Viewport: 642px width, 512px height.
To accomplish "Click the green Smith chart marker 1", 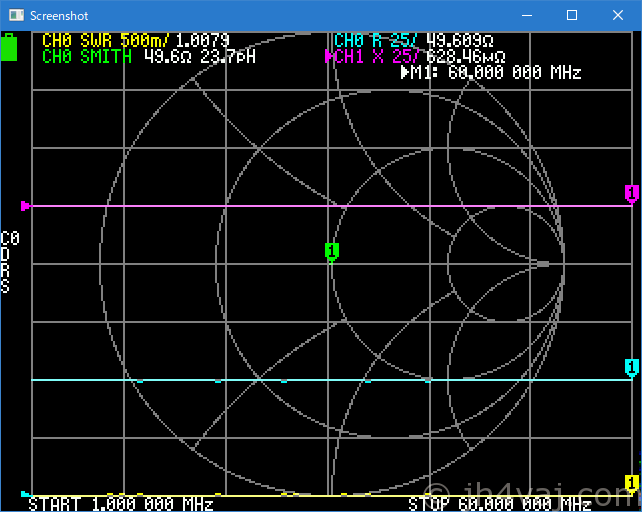I will tap(332, 252).
